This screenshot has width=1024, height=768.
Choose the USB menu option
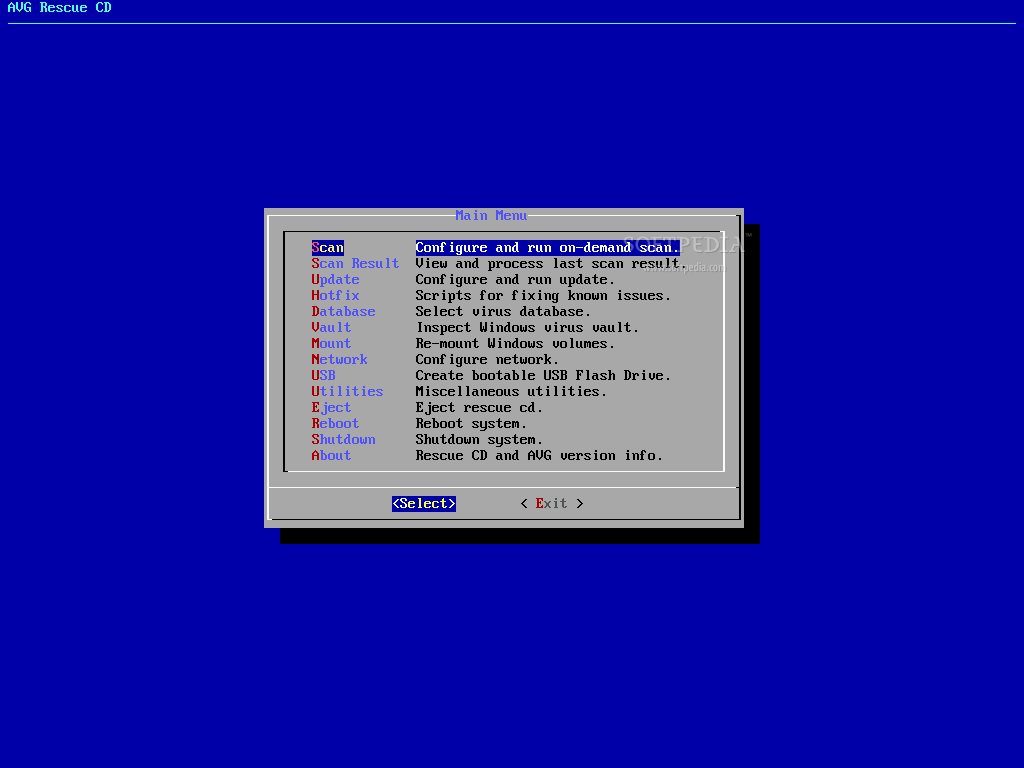point(323,376)
